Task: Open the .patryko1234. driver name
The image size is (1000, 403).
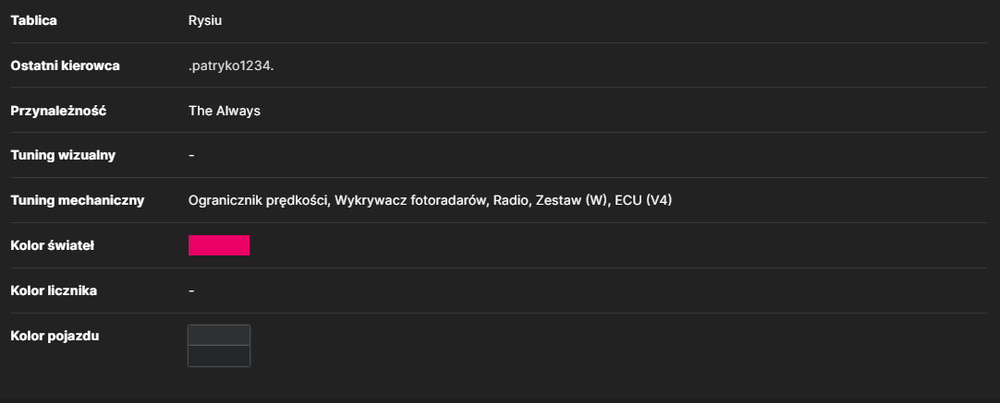Action: pos(231,66)
